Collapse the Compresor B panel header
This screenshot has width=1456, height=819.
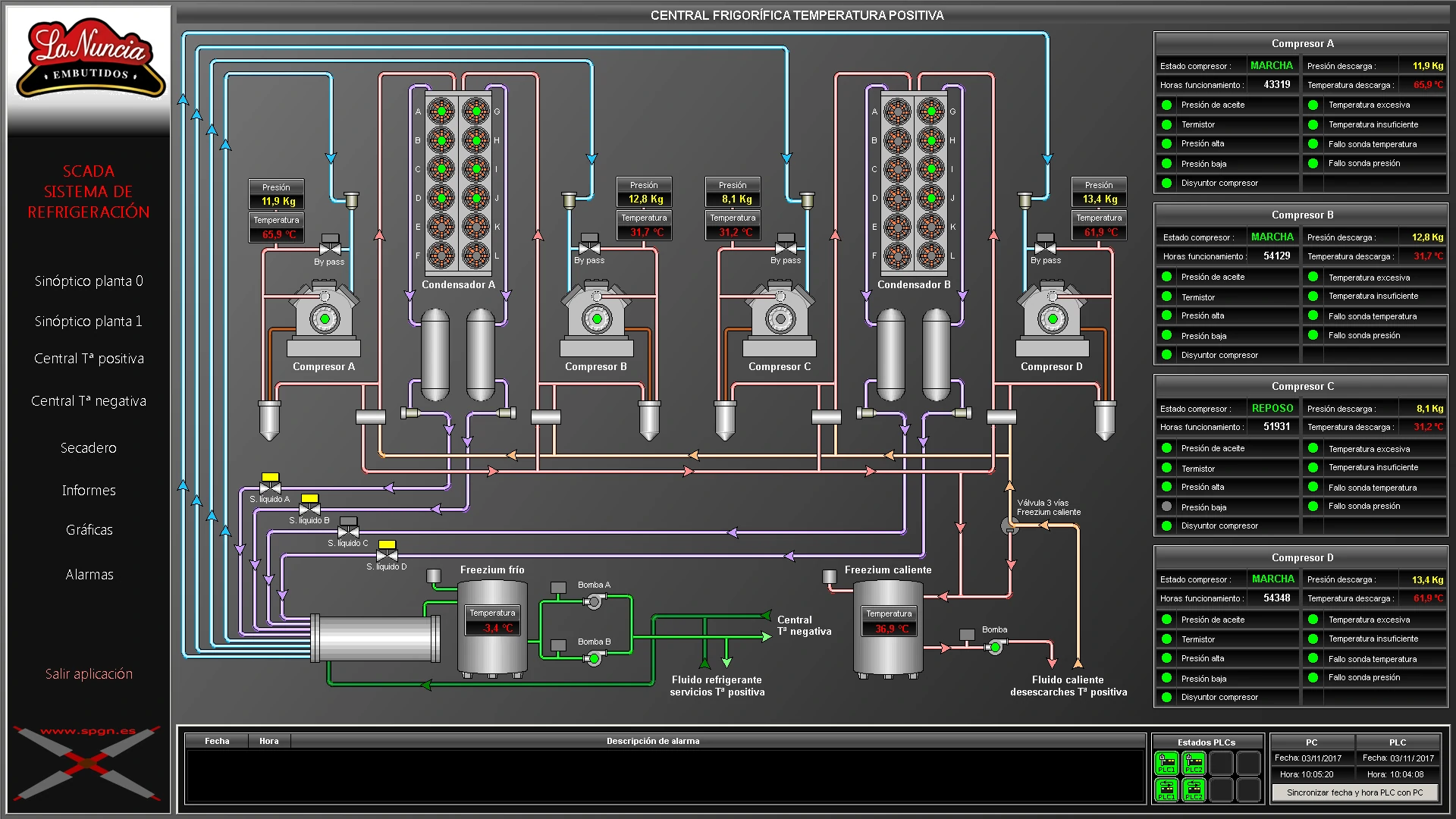pyautogui.click(x=1301, y=215)
